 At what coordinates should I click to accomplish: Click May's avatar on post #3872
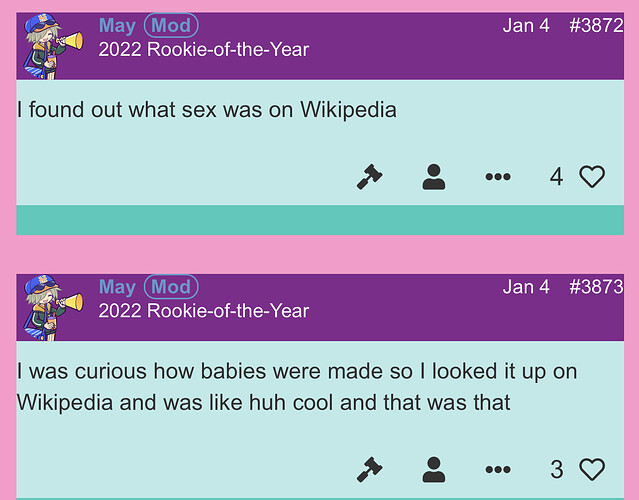point(53,46)
